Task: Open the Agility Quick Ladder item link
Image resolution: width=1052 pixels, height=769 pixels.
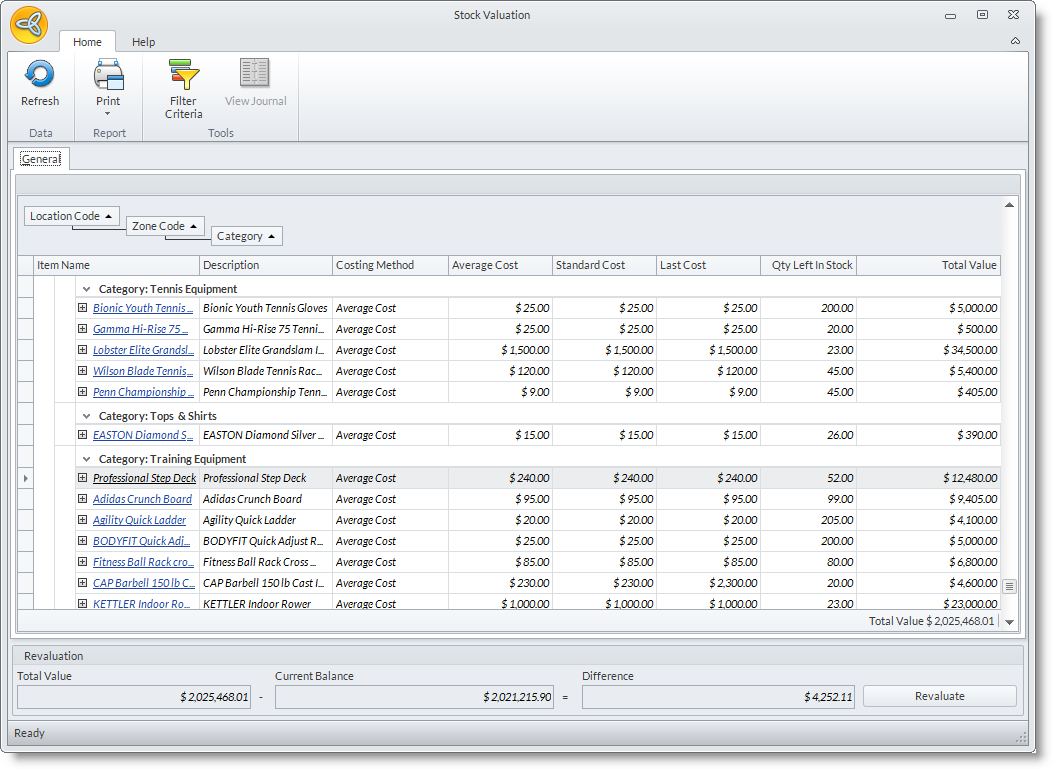Action: (x=139, y=520)
